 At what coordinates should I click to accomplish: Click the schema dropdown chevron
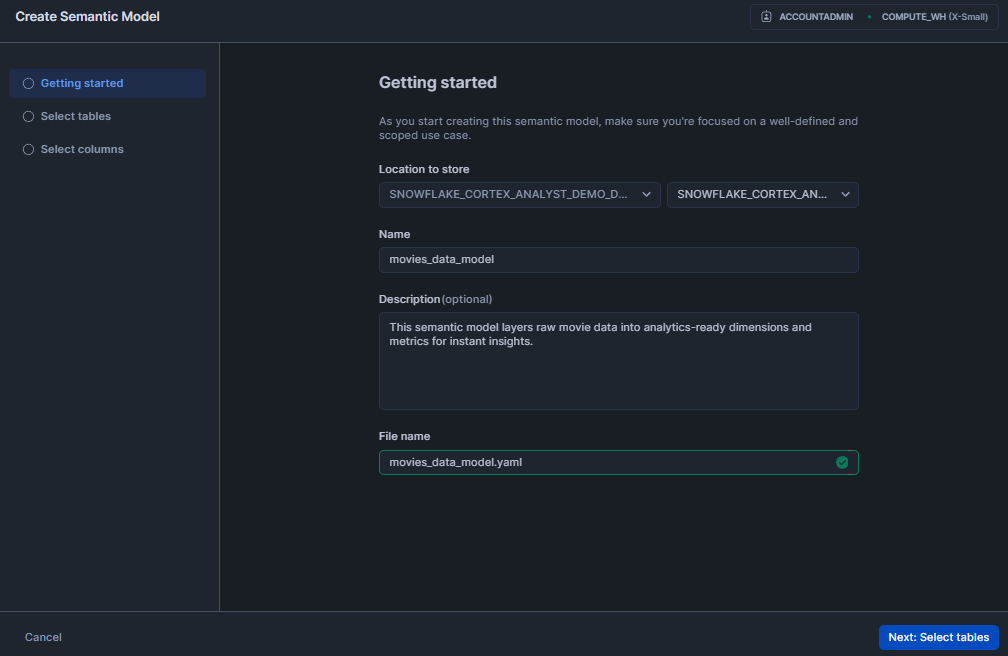[x=847, y=194]
